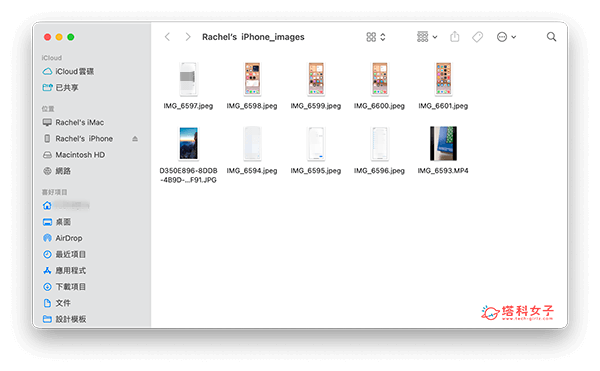Click the green full-screen window button
Screen dimensions: 600x371
(71, 37)
